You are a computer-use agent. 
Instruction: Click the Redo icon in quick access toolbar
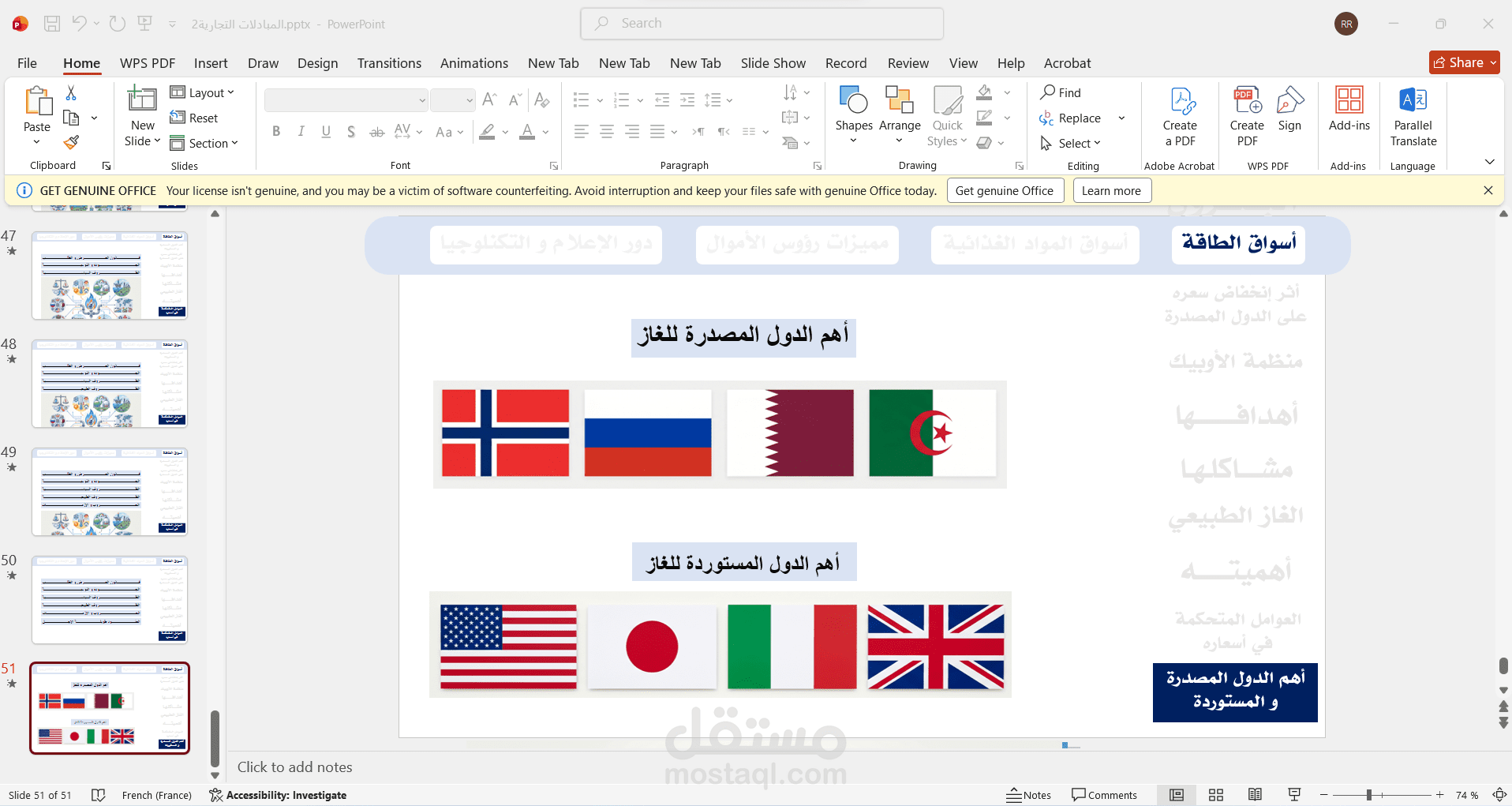pos(118,24)
